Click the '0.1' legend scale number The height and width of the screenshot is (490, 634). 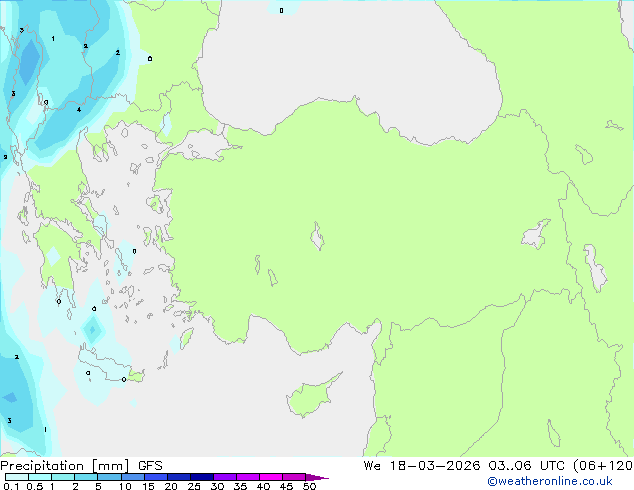click(11, 486)
